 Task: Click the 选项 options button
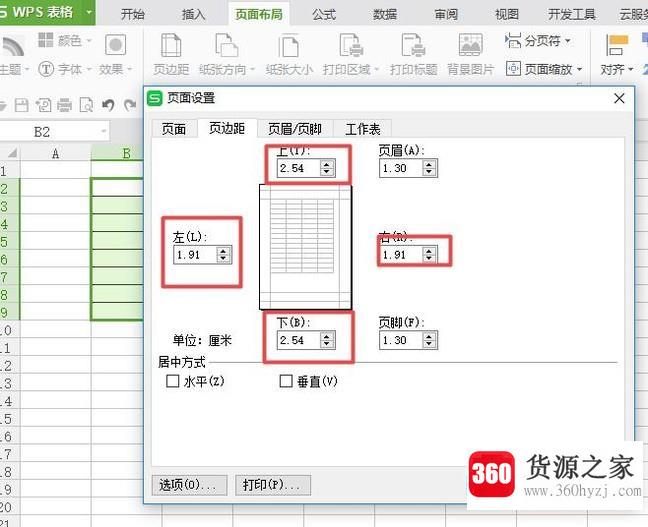(x=189, y=485)
